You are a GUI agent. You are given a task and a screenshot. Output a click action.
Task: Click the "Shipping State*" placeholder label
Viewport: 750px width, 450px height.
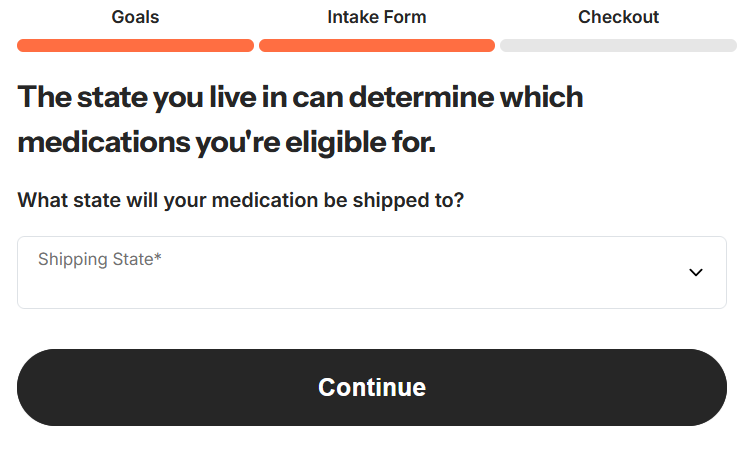(x=97, y=260)
